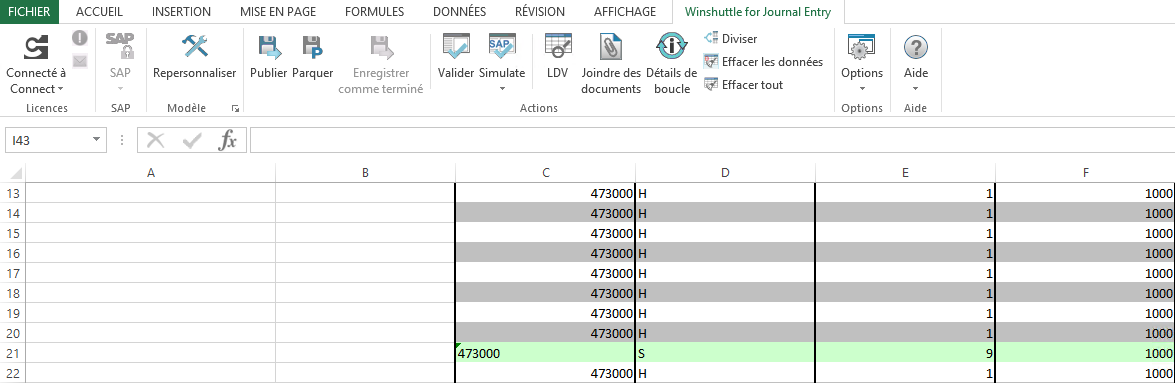The height and width of the screenshot is (383, 1175).
Task: Click the formula bar input field
Action: click(712, 140)
